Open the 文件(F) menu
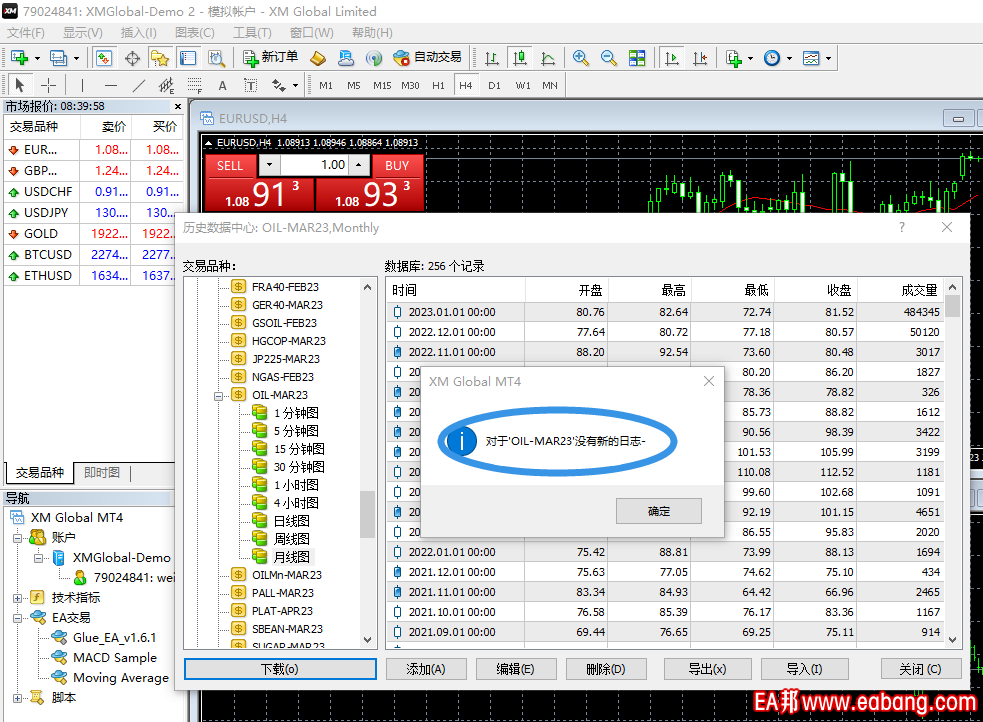The height and width of the screenshot is (722, 983). (x=26, y=33)
